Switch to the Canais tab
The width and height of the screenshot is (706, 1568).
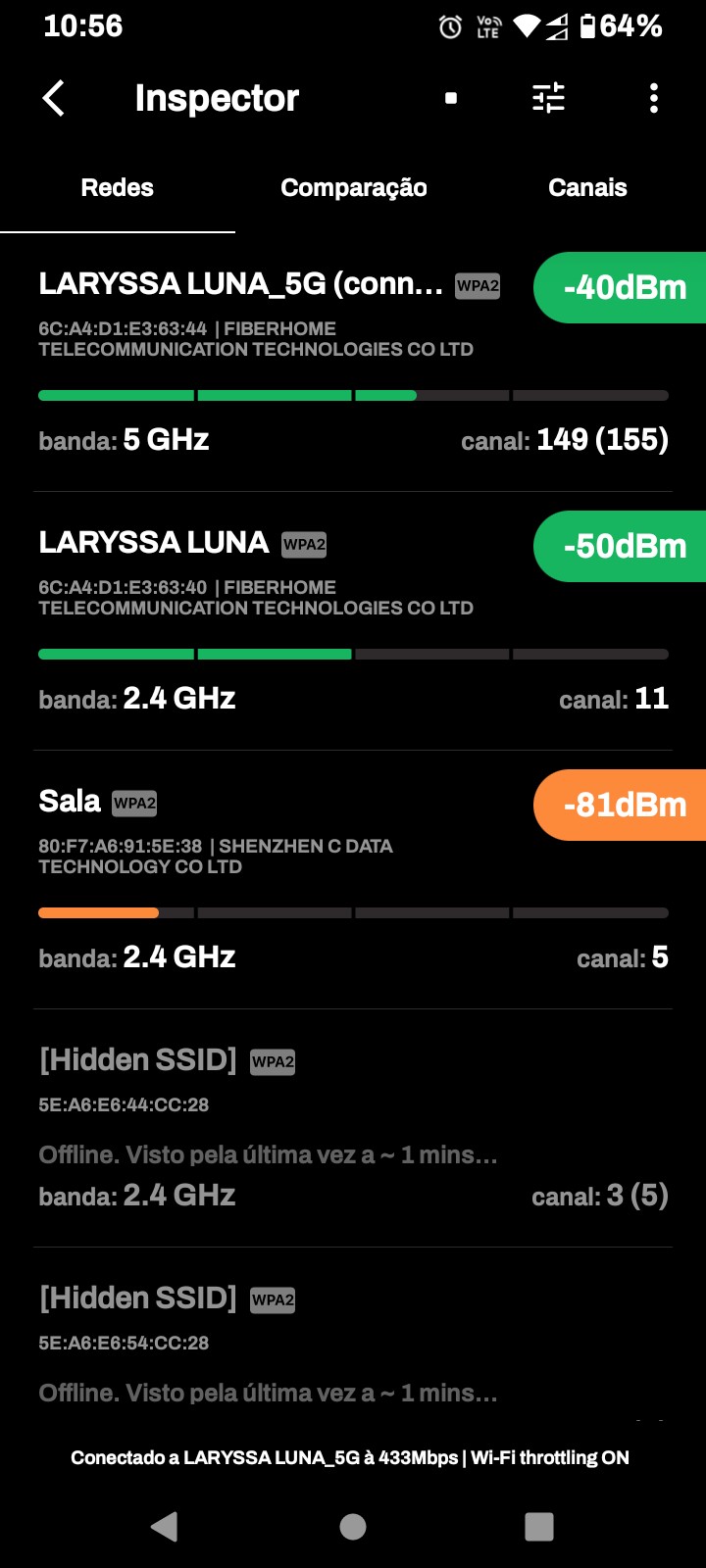[587, 187]
